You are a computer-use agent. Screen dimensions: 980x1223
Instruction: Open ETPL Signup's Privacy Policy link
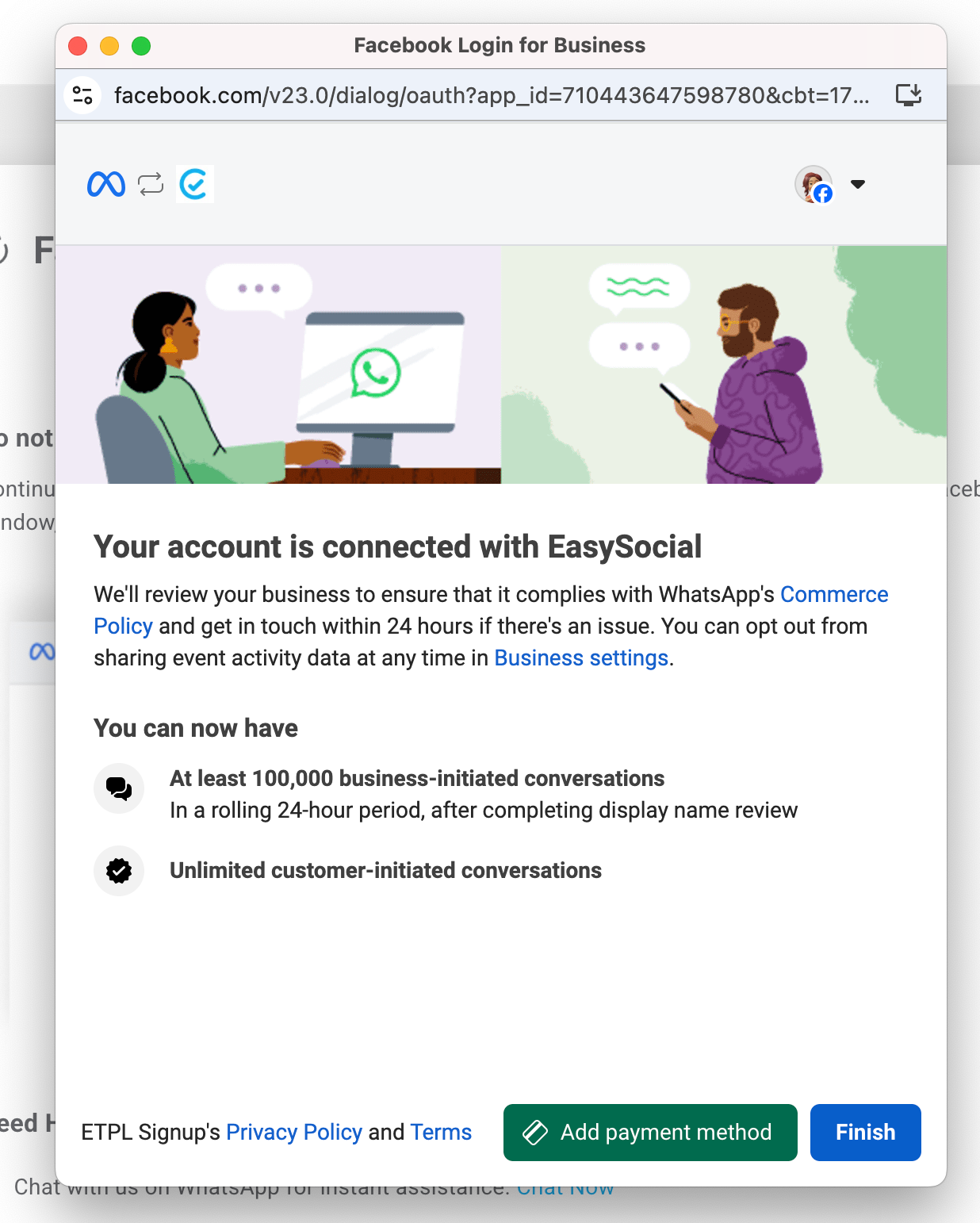(294, 1132)
